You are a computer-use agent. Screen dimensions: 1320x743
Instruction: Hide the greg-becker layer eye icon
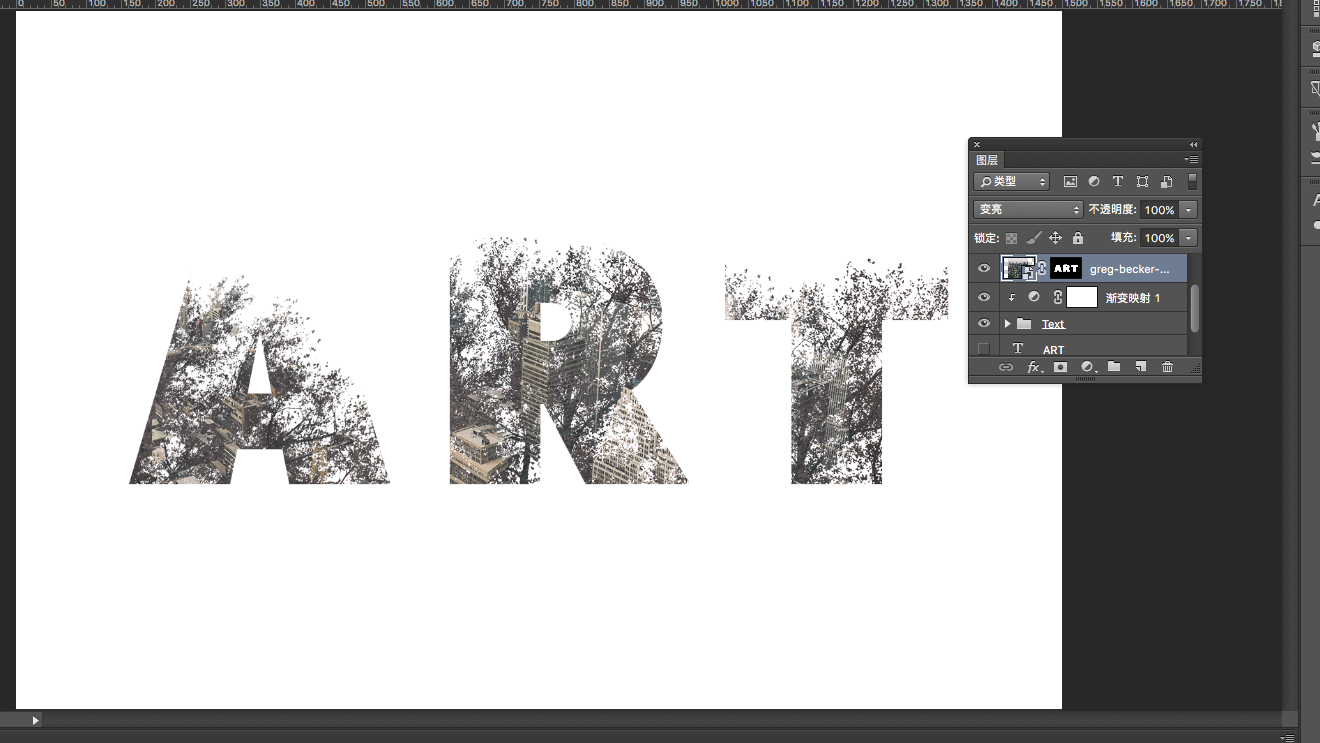click(984, 269)
